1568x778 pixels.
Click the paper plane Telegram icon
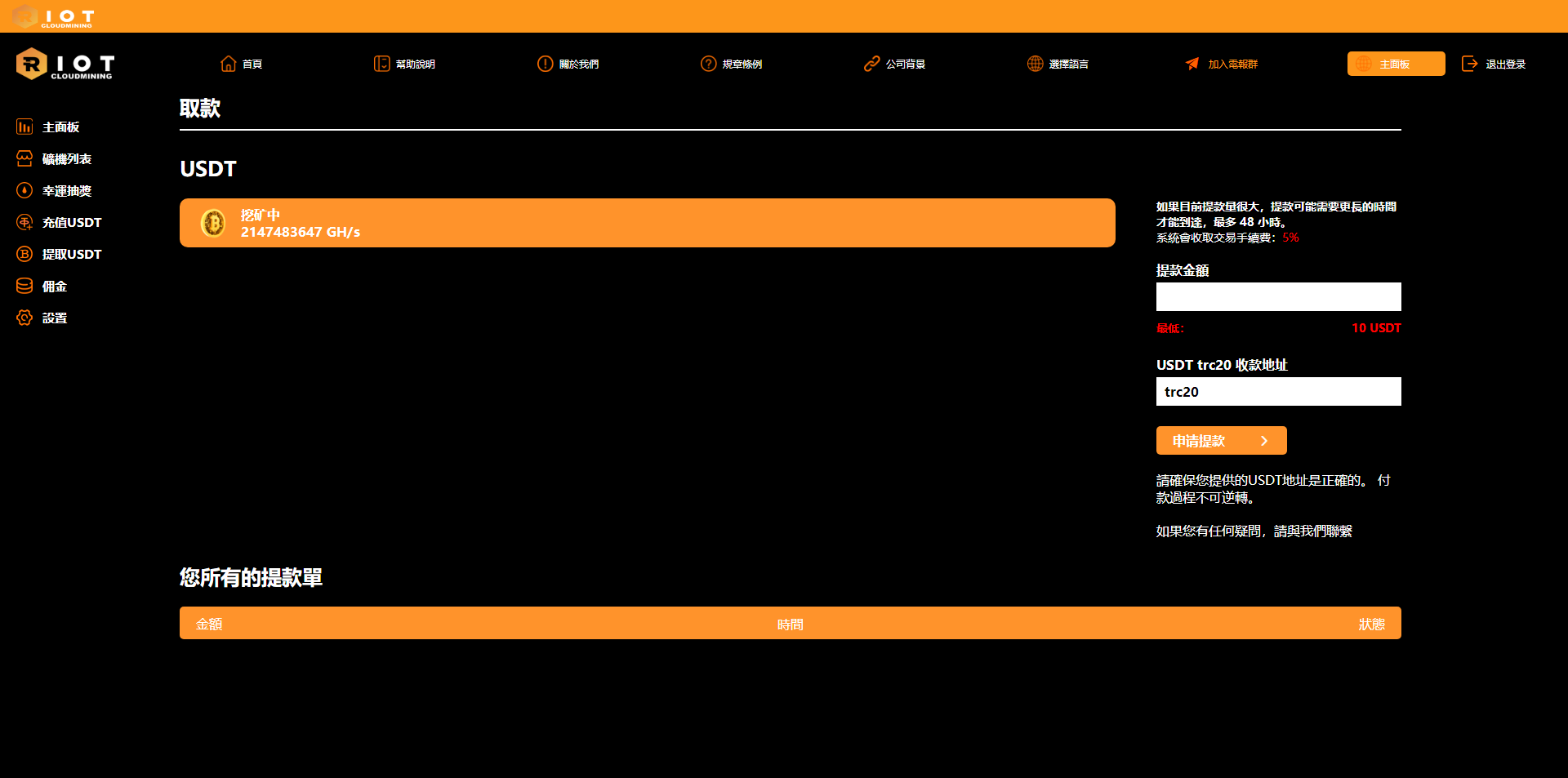[1192, 64]
